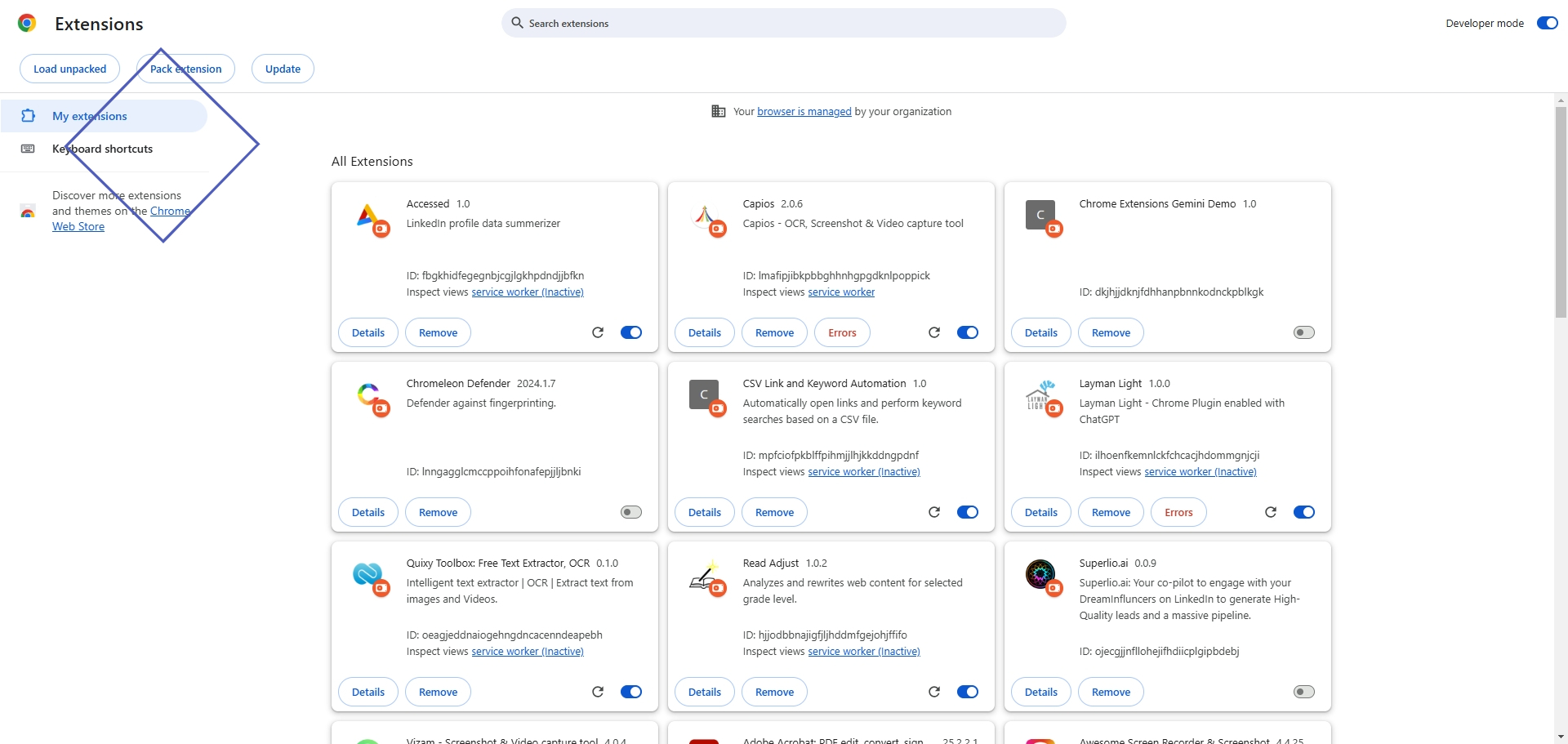The width and height of the screenshot is (1568, 744).
Task: Disable the Capios extension
Action: click(x=968, y=332)
